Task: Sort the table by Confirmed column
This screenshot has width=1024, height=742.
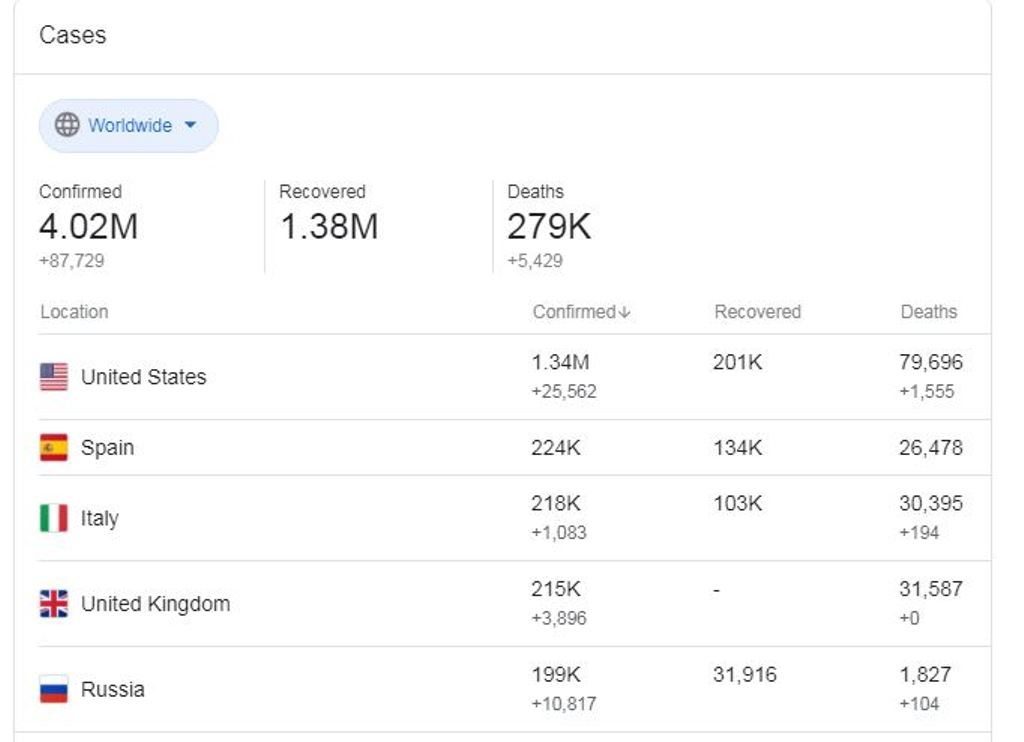Action: pos(581,312)
